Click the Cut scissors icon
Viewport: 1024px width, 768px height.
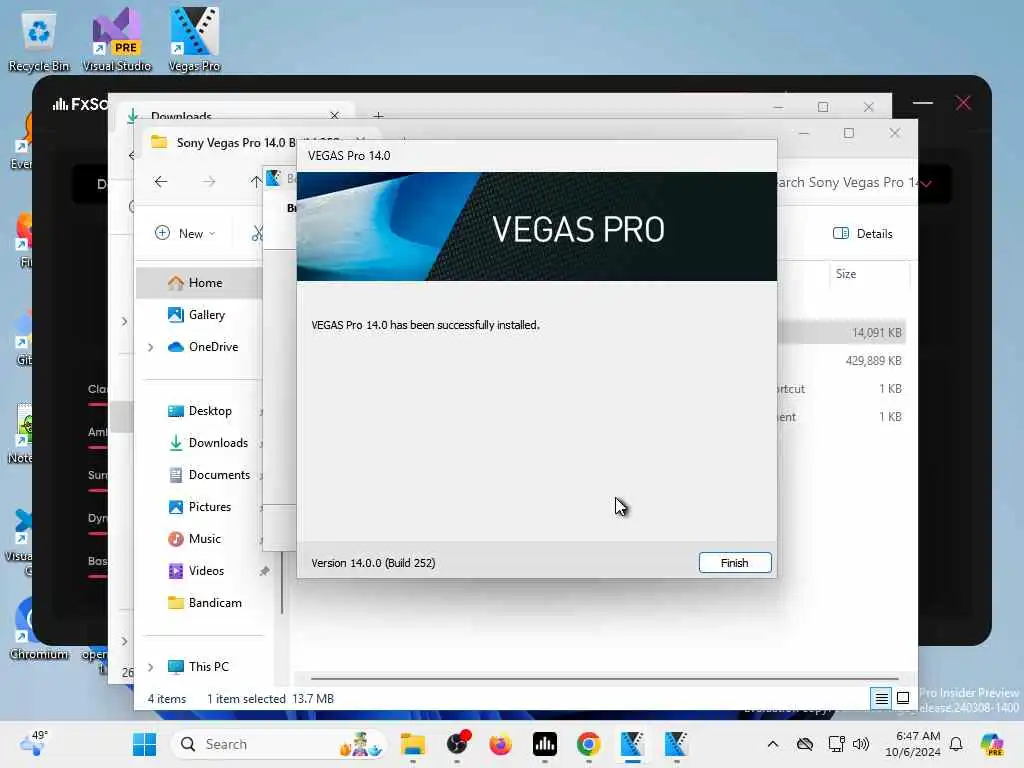257,233
